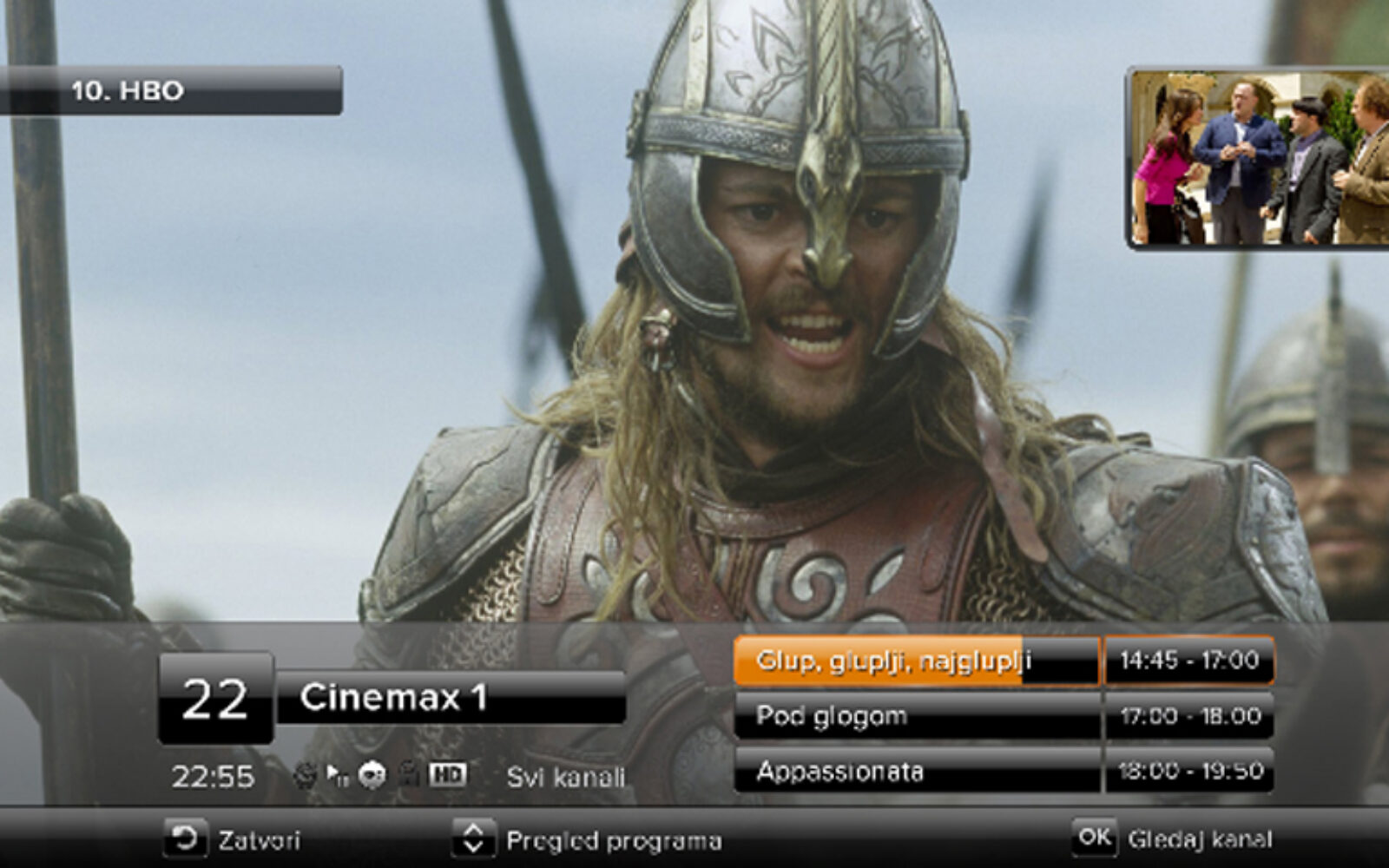Viewport: 1389px width, 868px height.
Task: Open 'Pregled programa' program guide
Action: (x=613, y=840)
